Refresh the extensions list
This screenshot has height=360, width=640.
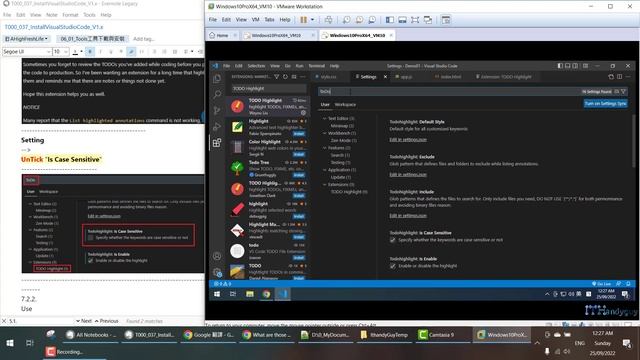point(285,76)
